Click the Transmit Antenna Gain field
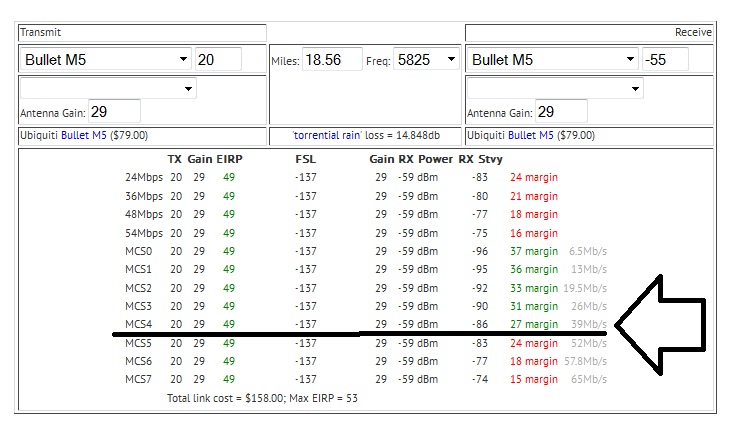Screen dimensions: 737x426 coord(114,112)
